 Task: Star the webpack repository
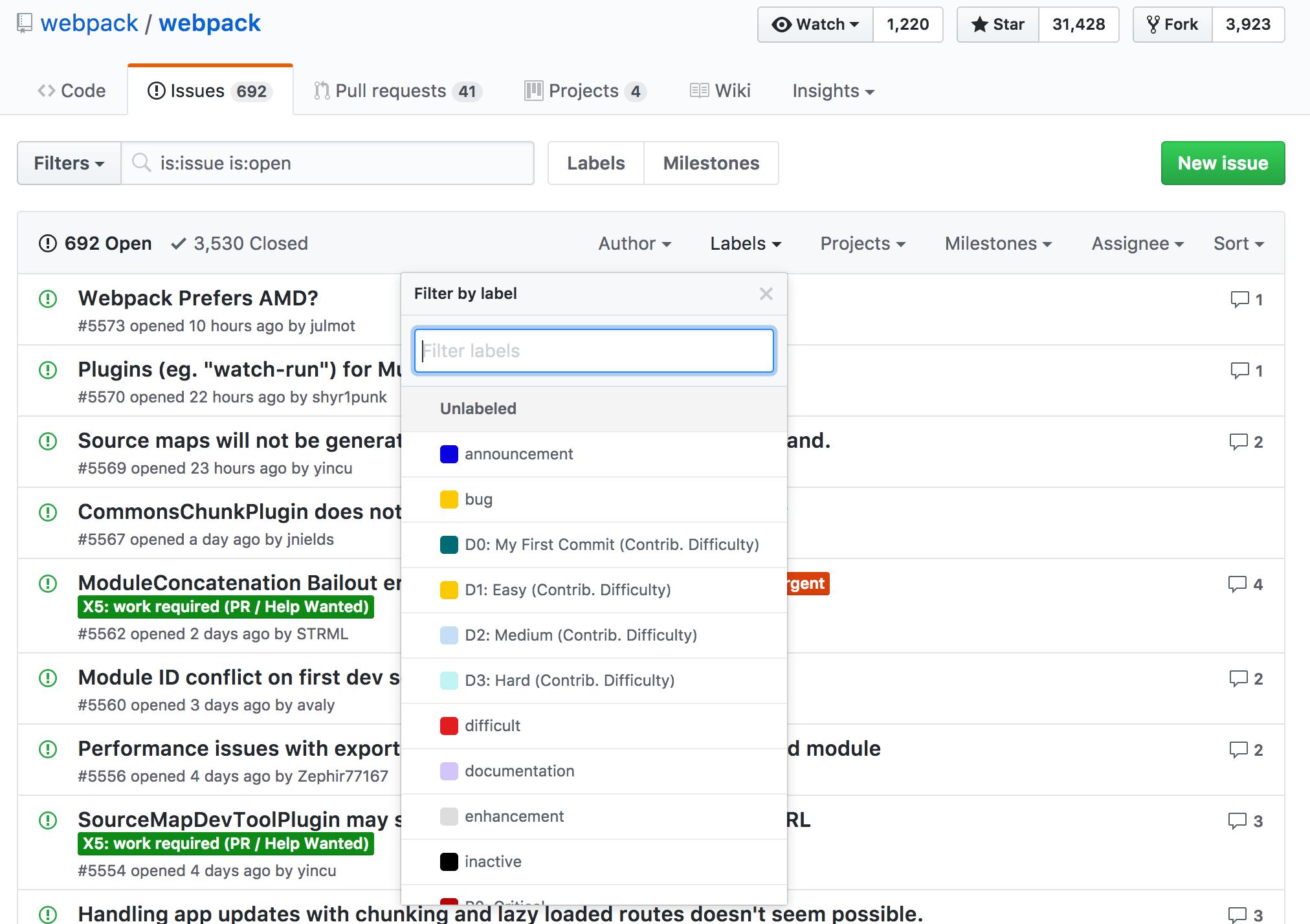pos(998,25)
